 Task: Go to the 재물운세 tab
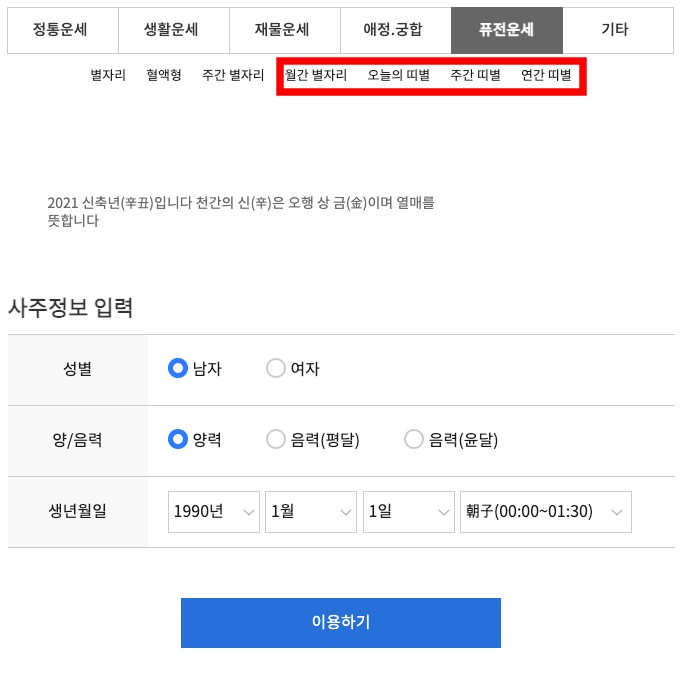tap(284, 30)
